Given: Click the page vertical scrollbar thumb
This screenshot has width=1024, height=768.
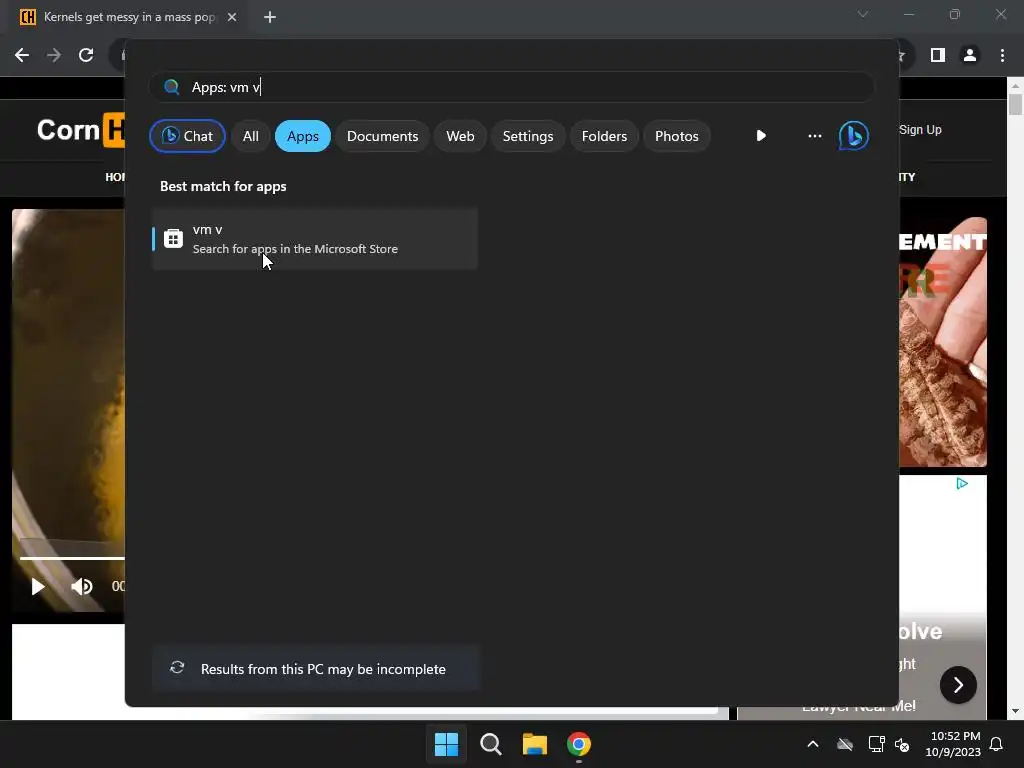Looking at the screenshot, I should (x=1015, y=104).
